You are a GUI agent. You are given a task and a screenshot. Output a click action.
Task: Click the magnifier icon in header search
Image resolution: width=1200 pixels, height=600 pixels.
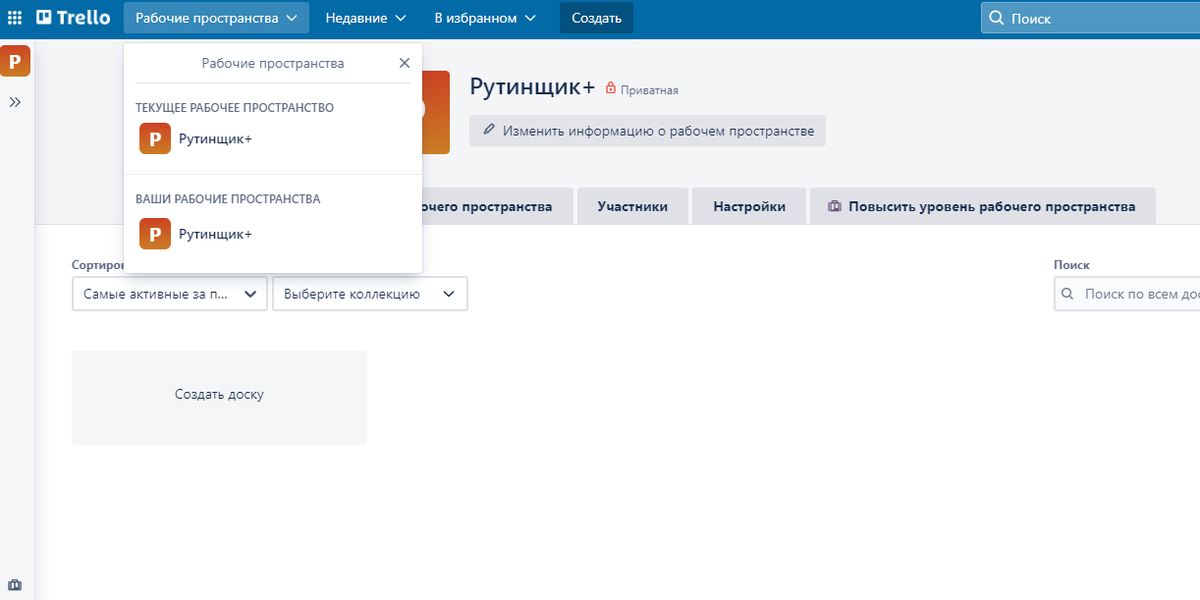997,18
